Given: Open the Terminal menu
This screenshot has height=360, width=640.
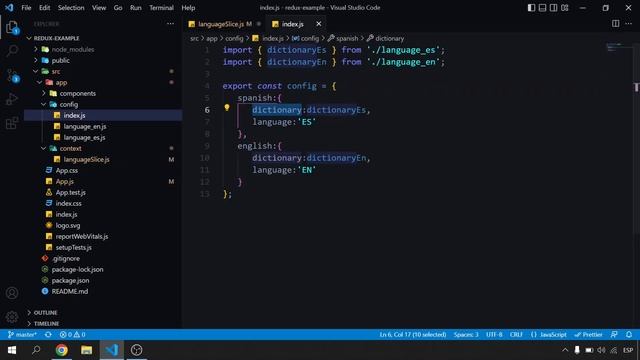Looking at the screenshot, I should click(x=161, y=8).
